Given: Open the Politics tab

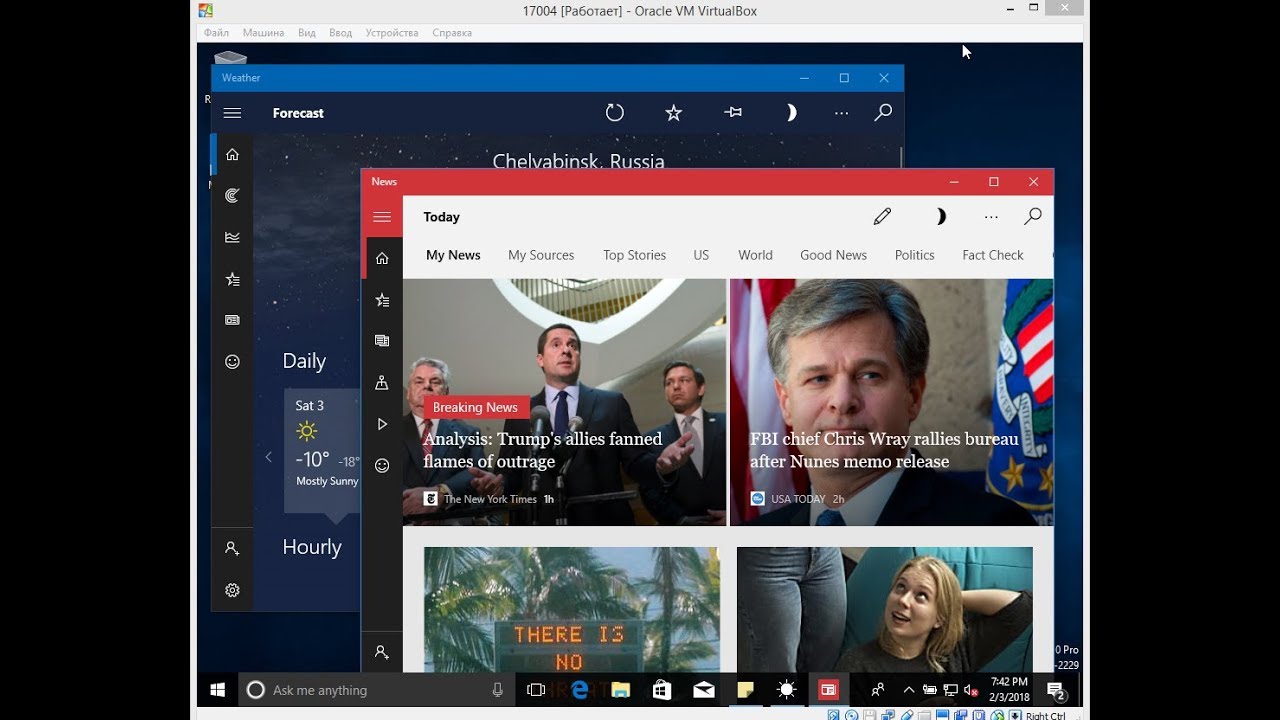Looking at the screenshot, I should 914,255.
